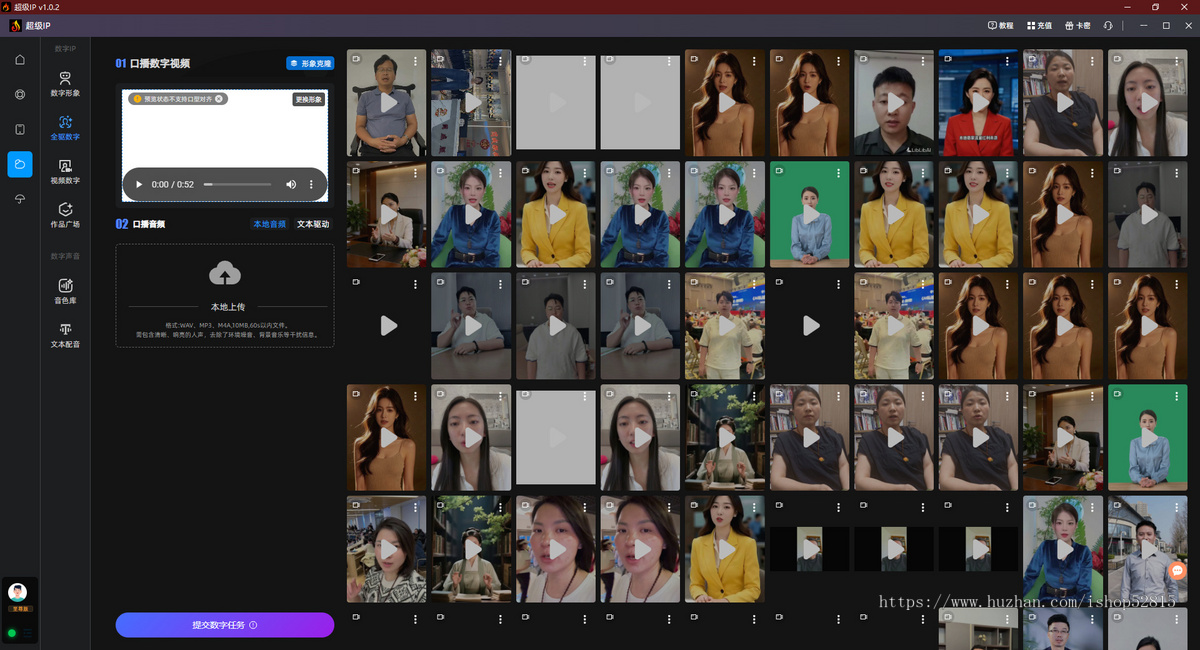Open the 教程 tutorial link
The image size is (1200, 650).
pos(1000,25)
